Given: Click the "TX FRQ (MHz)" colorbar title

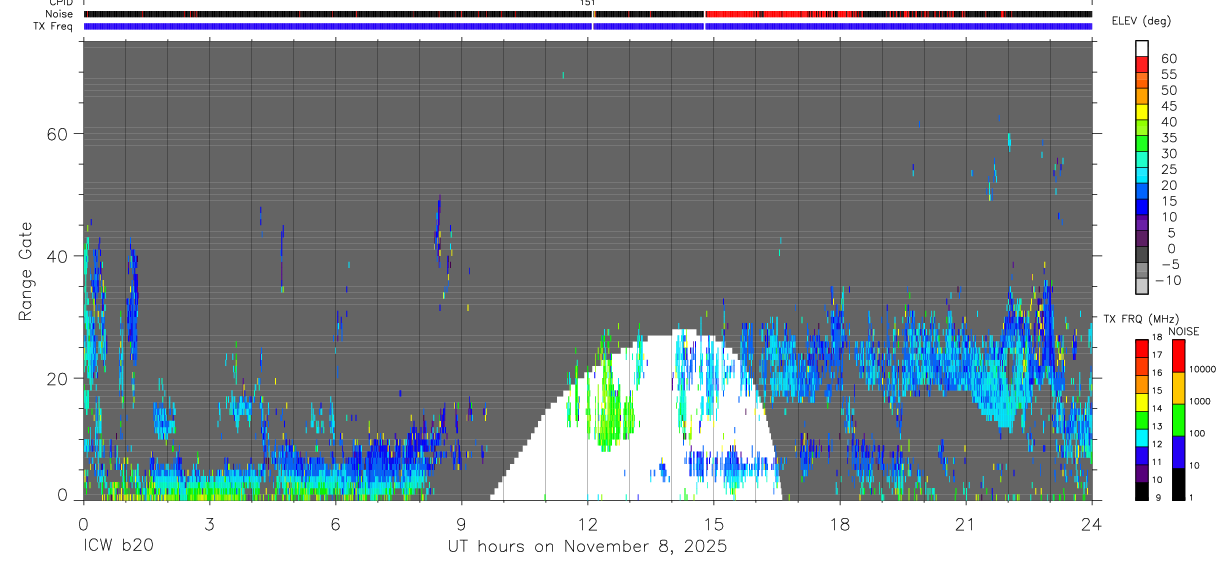Looking at the screenshot, I should click(x=1140, y=319).
